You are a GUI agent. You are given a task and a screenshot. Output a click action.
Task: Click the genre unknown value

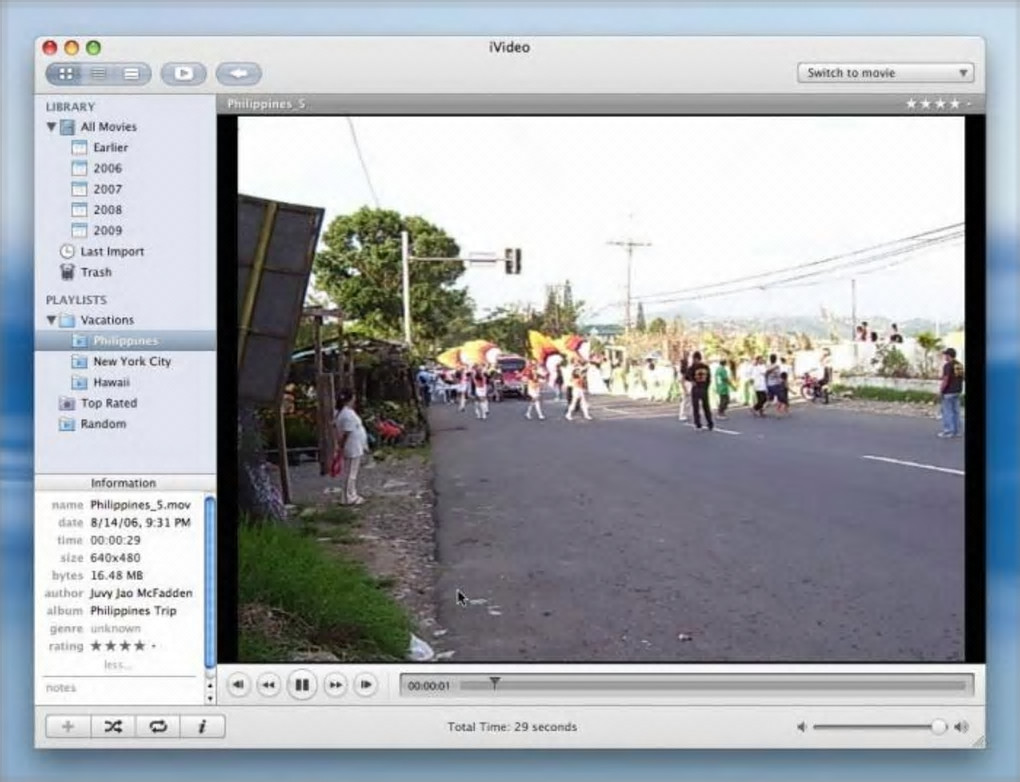(115, 628)
